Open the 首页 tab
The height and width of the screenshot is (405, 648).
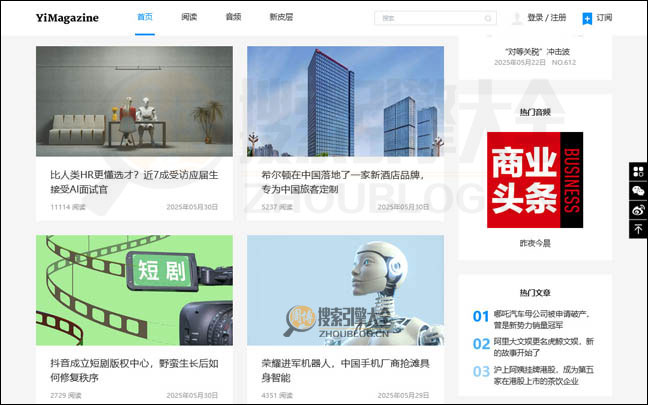(145, 17)
